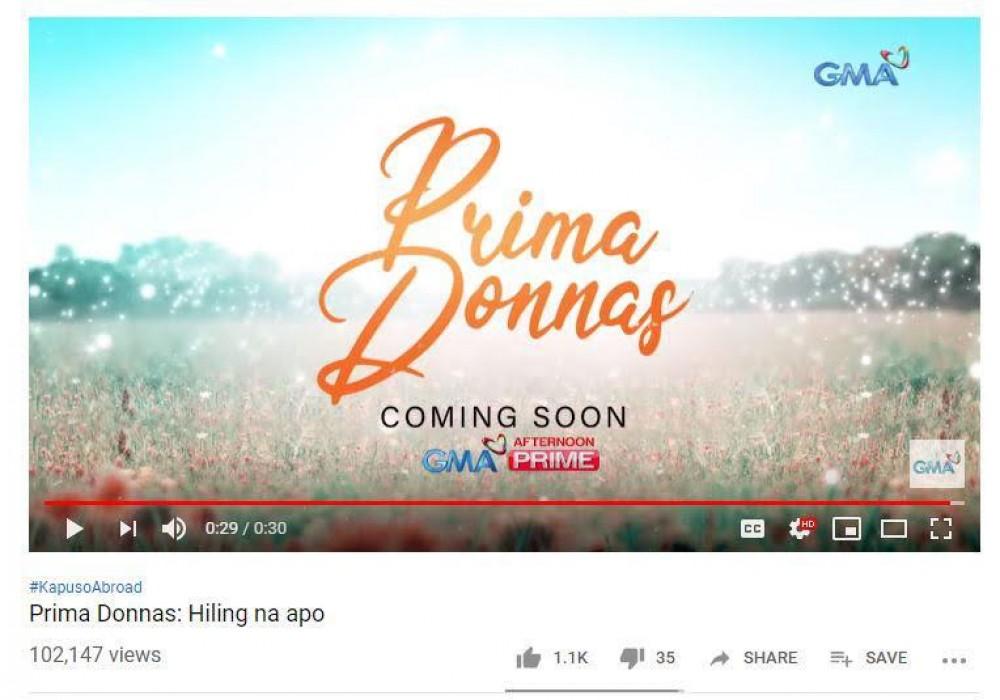Click the GMA channel watermark in video corner
The height and width of the screenshot is (700, 1000).
click(x=937, y=464)
